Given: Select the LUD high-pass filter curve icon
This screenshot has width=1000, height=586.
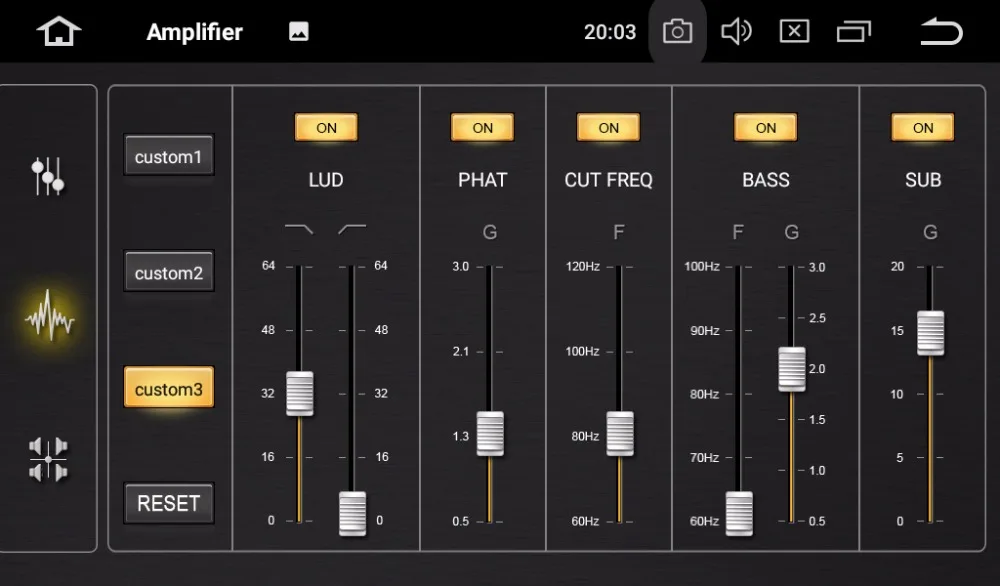Looking at the screenshot, I should coord(352,229).
